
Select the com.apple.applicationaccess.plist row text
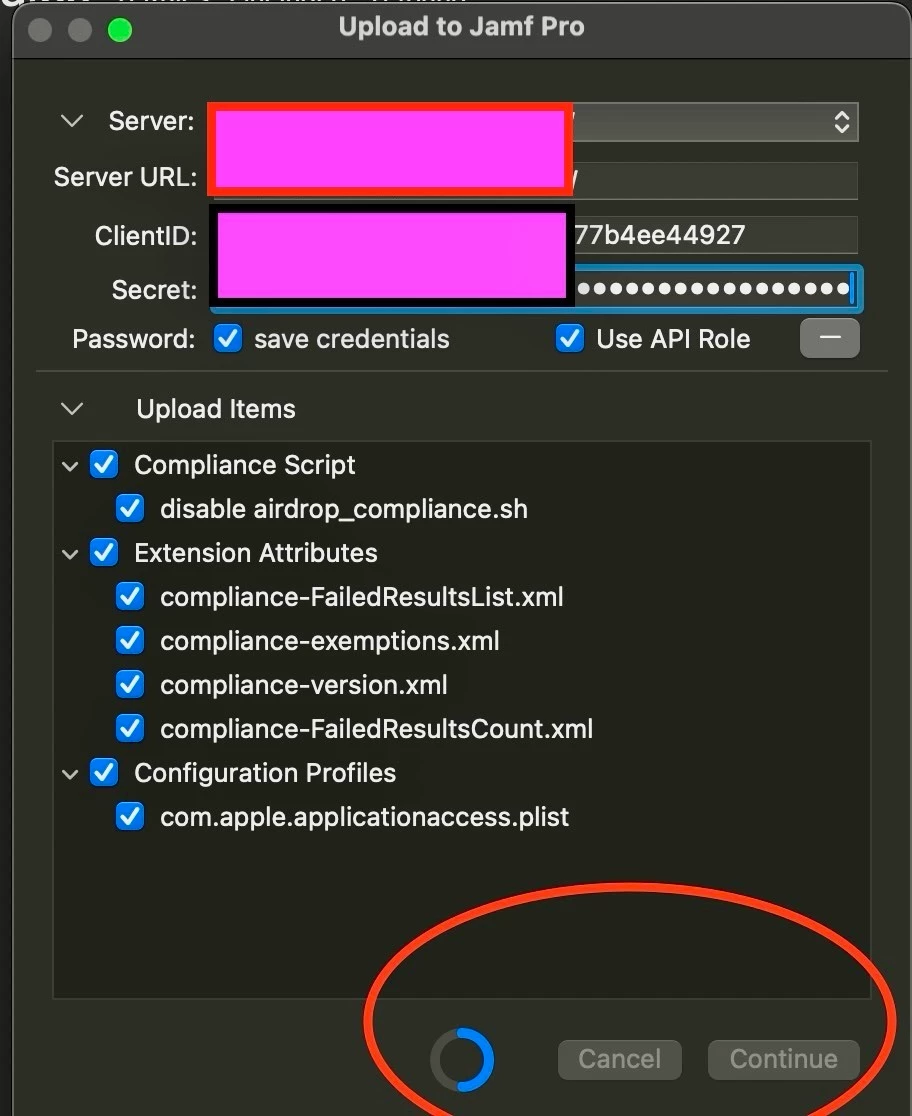tap(365, 818)
